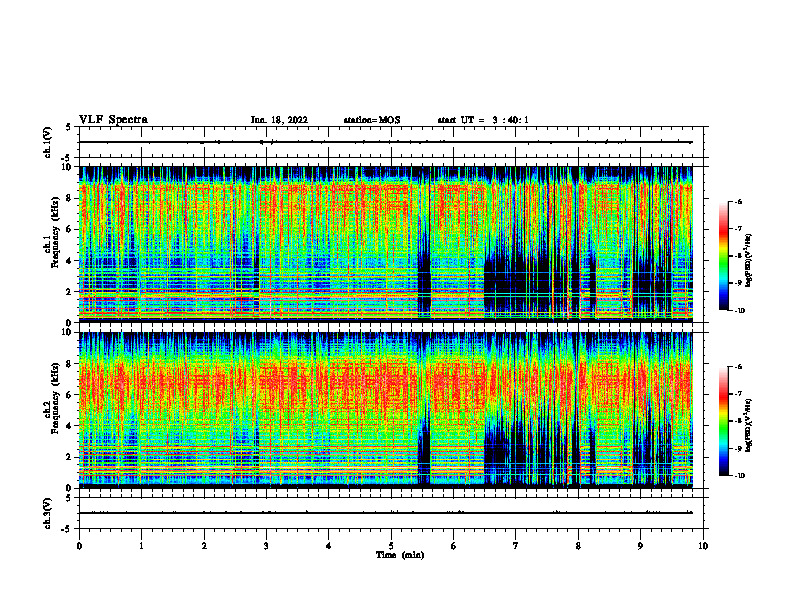Click the "start UT = 3 :40: 1" text
The width and height of the screenshot is (792, 612).
(x=483, y=120)
